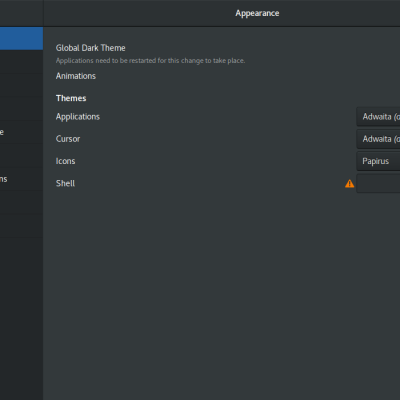This screenshot has height=400, width=400.
Task: Open the sidebar entry ending in "e"
Action: (x=21, y=132)
